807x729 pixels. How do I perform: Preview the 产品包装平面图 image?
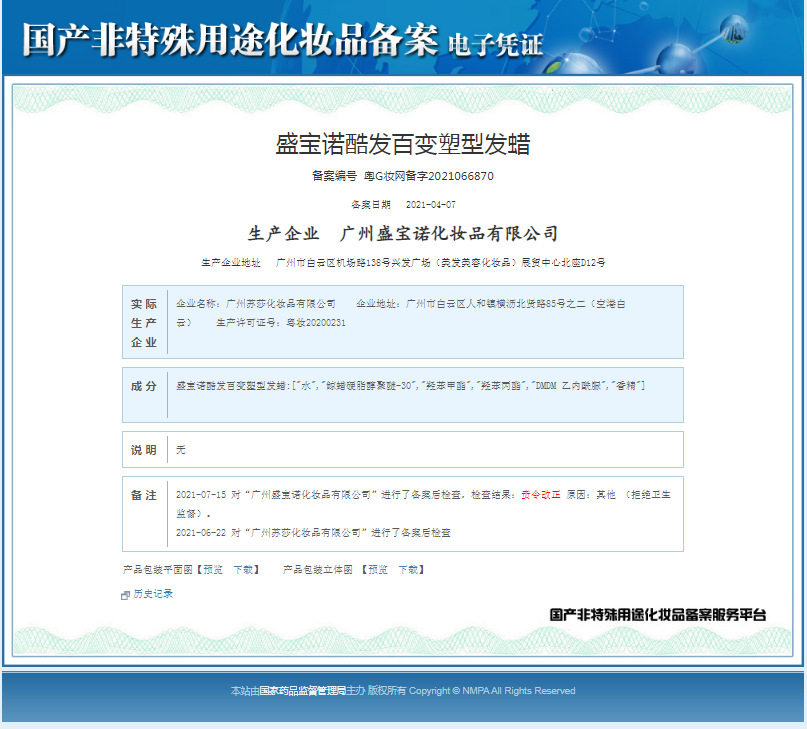(x=211, y=569)
